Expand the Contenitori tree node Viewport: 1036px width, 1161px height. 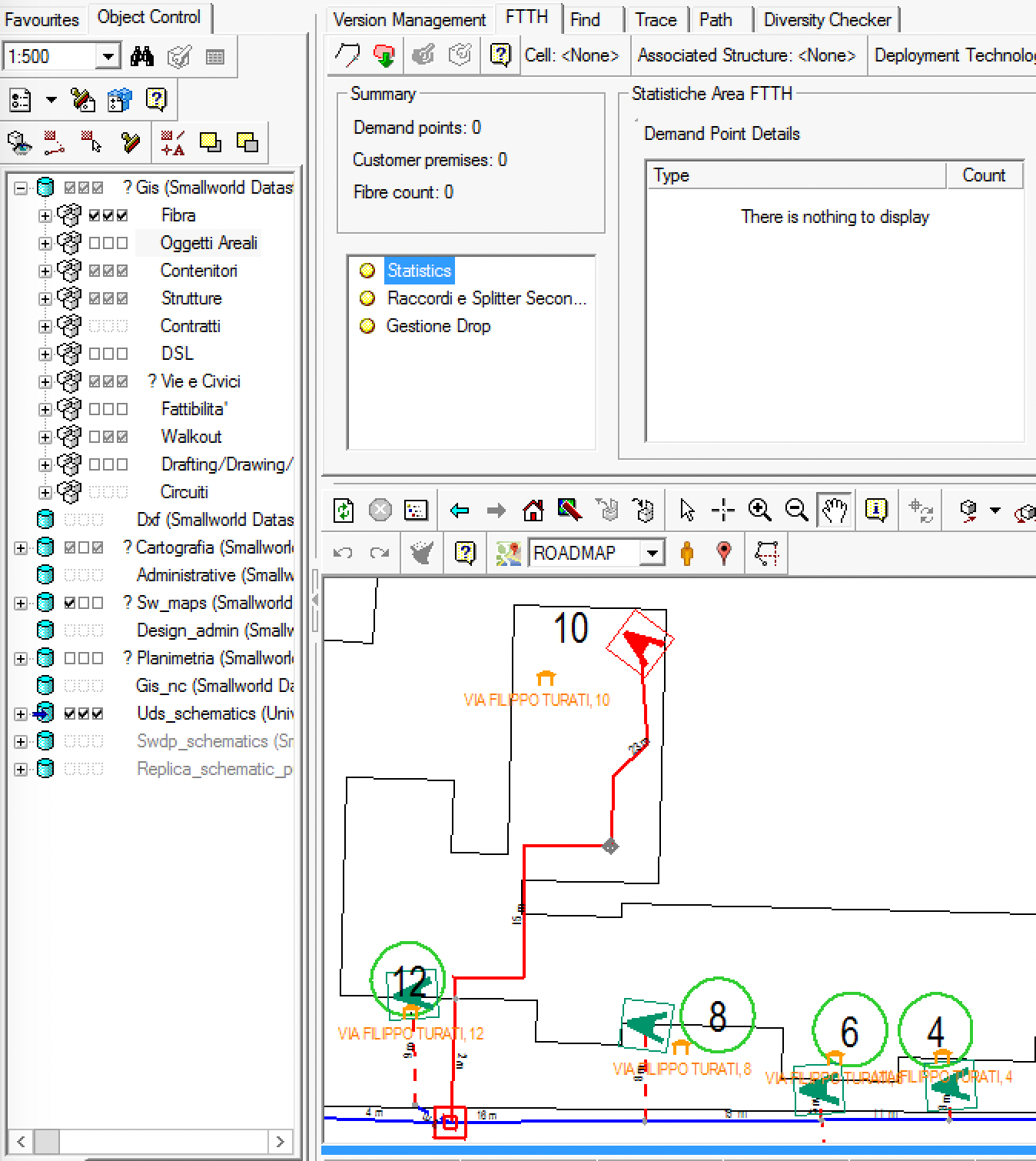45,271
